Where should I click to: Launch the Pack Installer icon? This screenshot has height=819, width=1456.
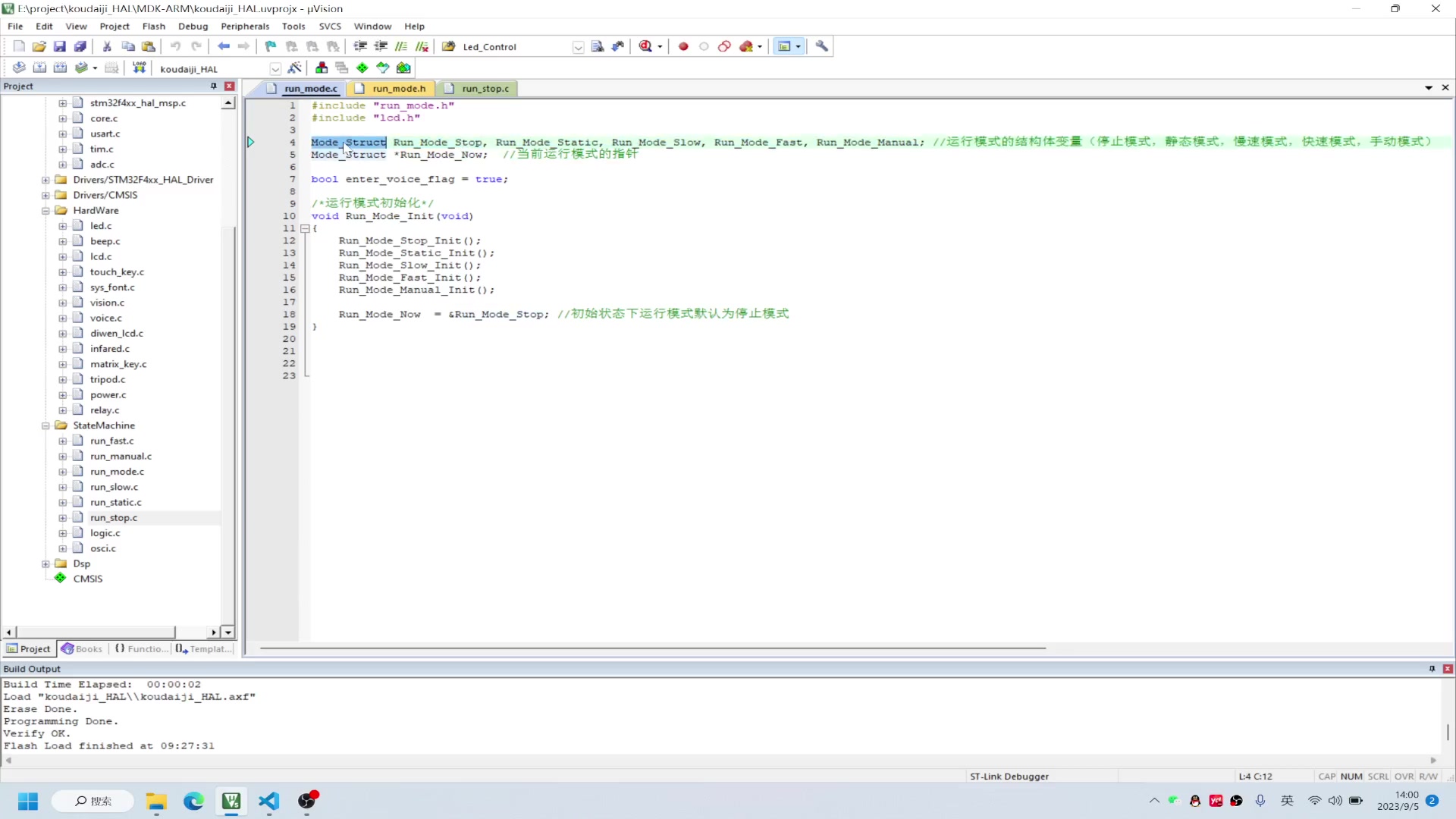coord(403,68)
